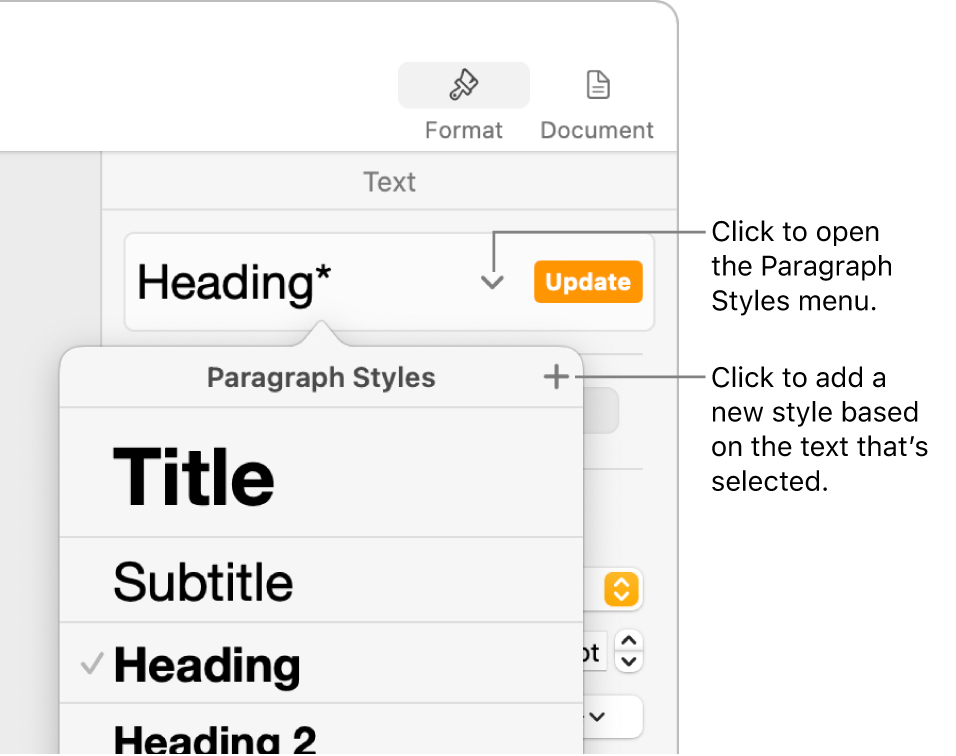956x756 pixels.
Task: Apply the Title paragraph style
Action: click(x=194, y=476)
